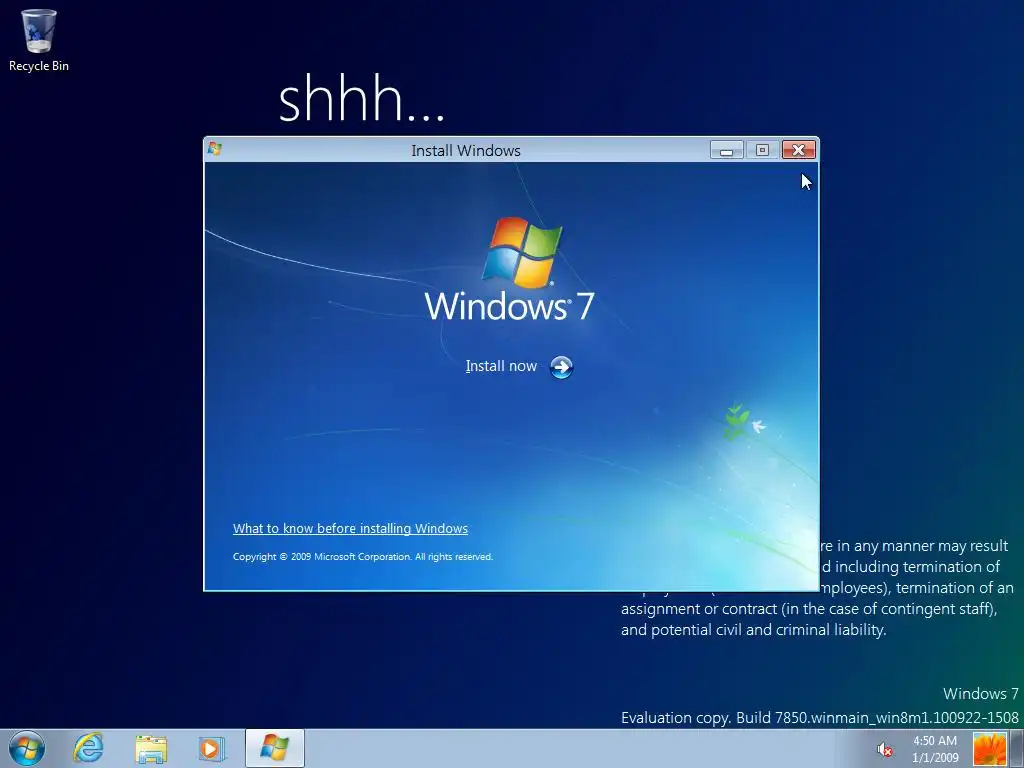The width and height of the screenshot is (1024, 768).
Task: Launch Windows Media Player from the taskbar
Action: (x=212, y=748)
